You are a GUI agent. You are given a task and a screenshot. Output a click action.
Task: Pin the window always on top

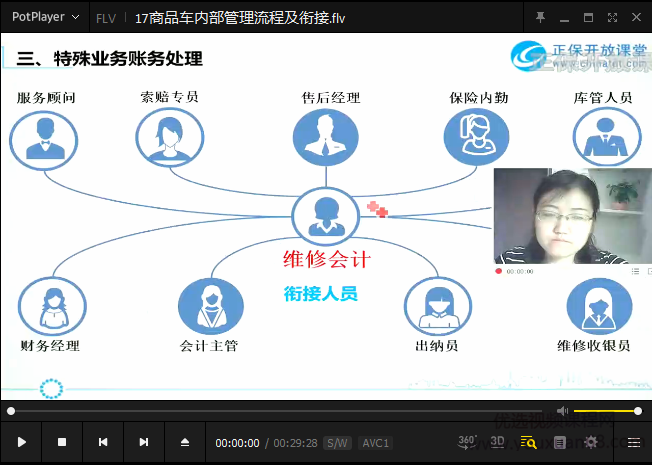click(541, 18)
